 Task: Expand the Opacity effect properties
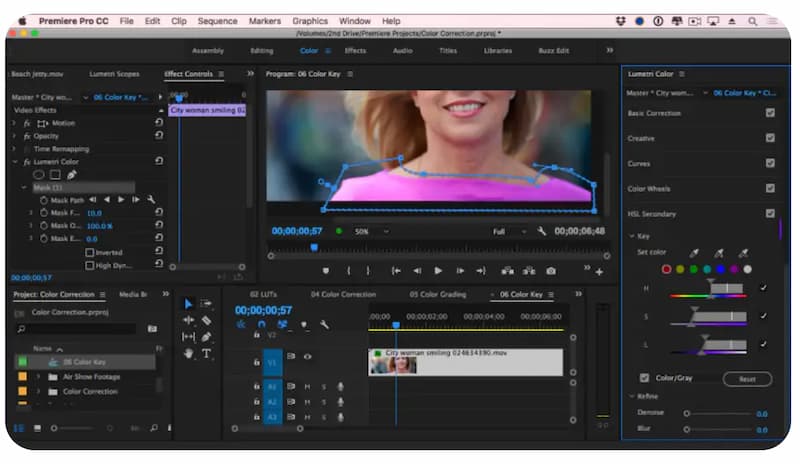click(x=13, y=136)
